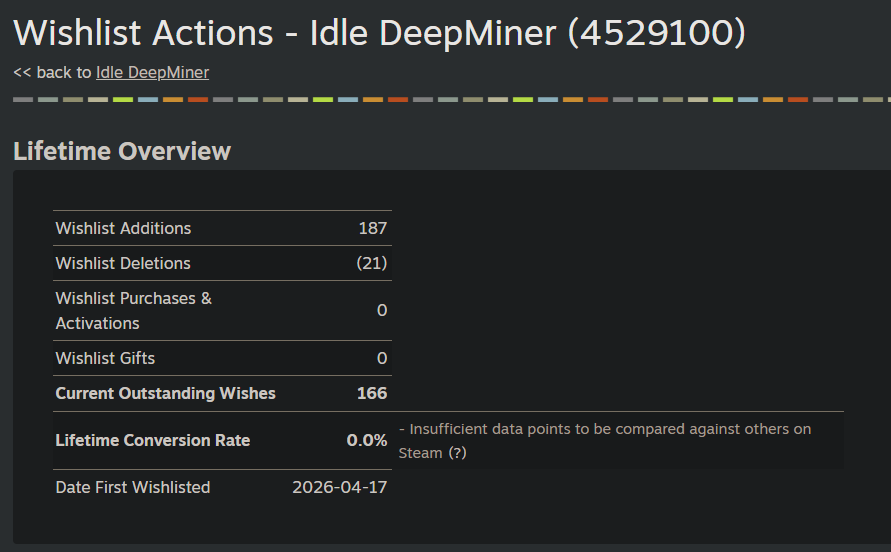Select the Lifetime Conversion Rate label
Screen dimensions: 891x552
[153, 441]
